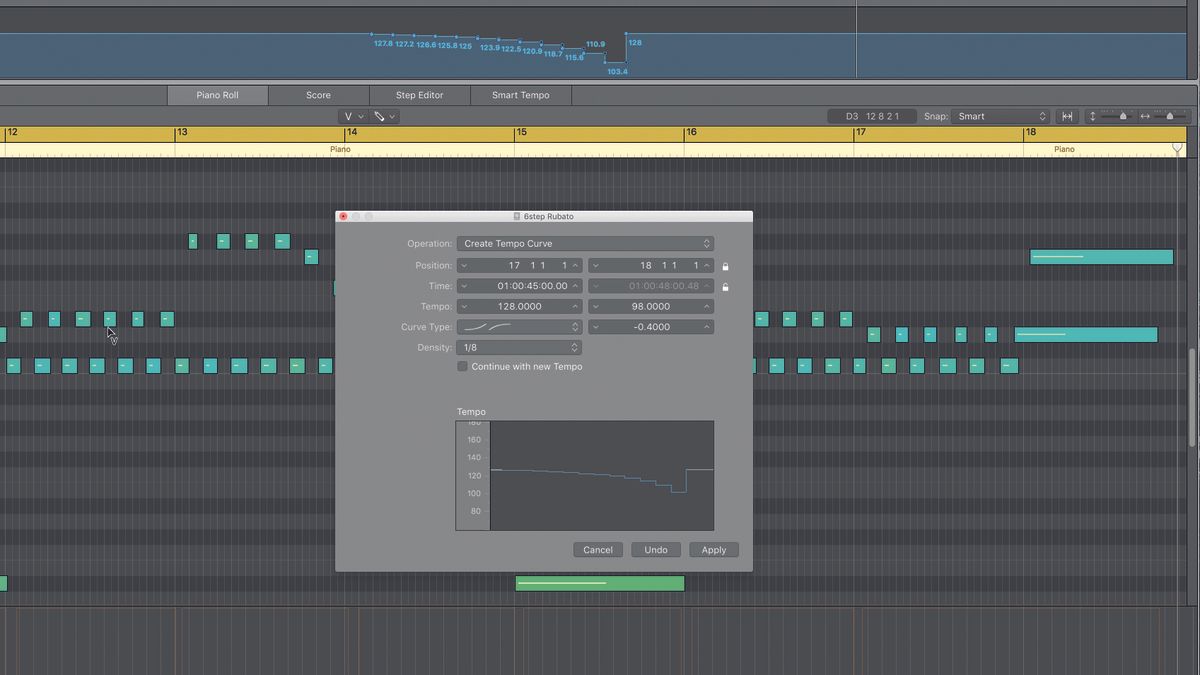
Task: Click the lock icon beside the Position fields
Action: 724,265
